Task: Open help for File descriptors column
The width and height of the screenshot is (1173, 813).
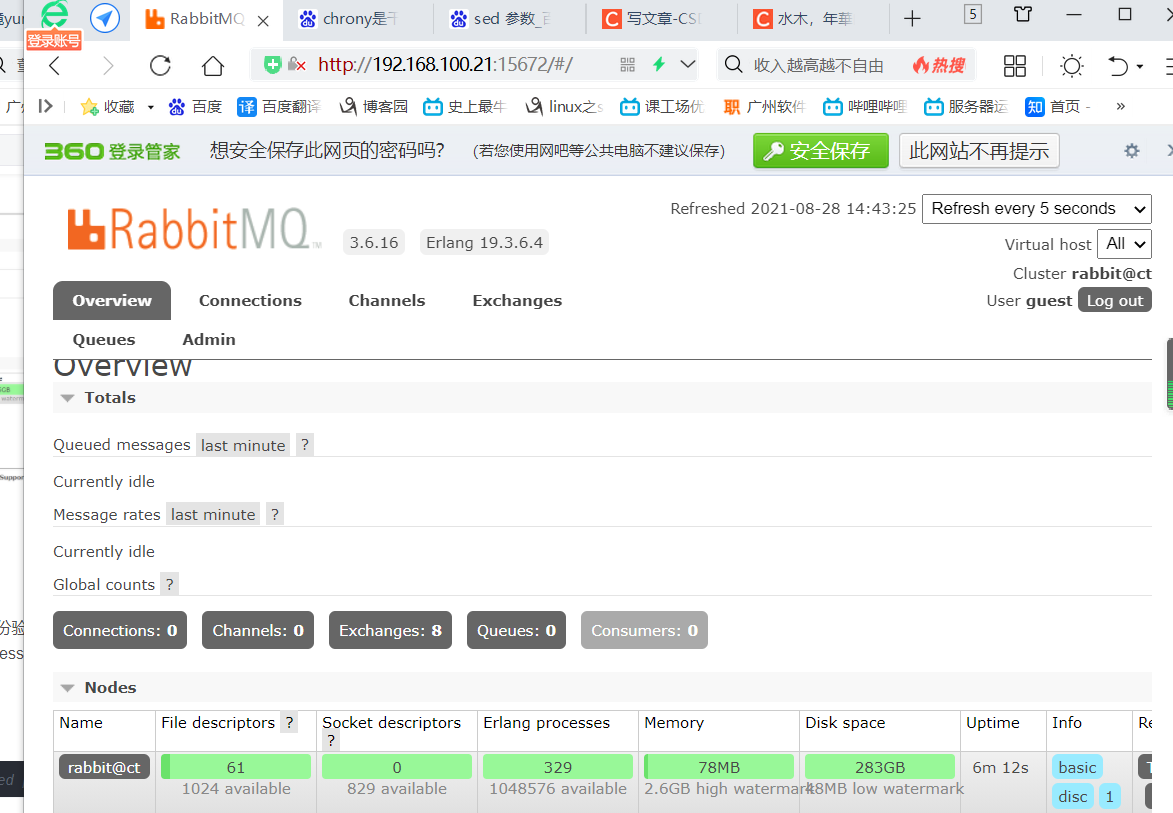Action: pyautogui.click(x=290, y=723)
